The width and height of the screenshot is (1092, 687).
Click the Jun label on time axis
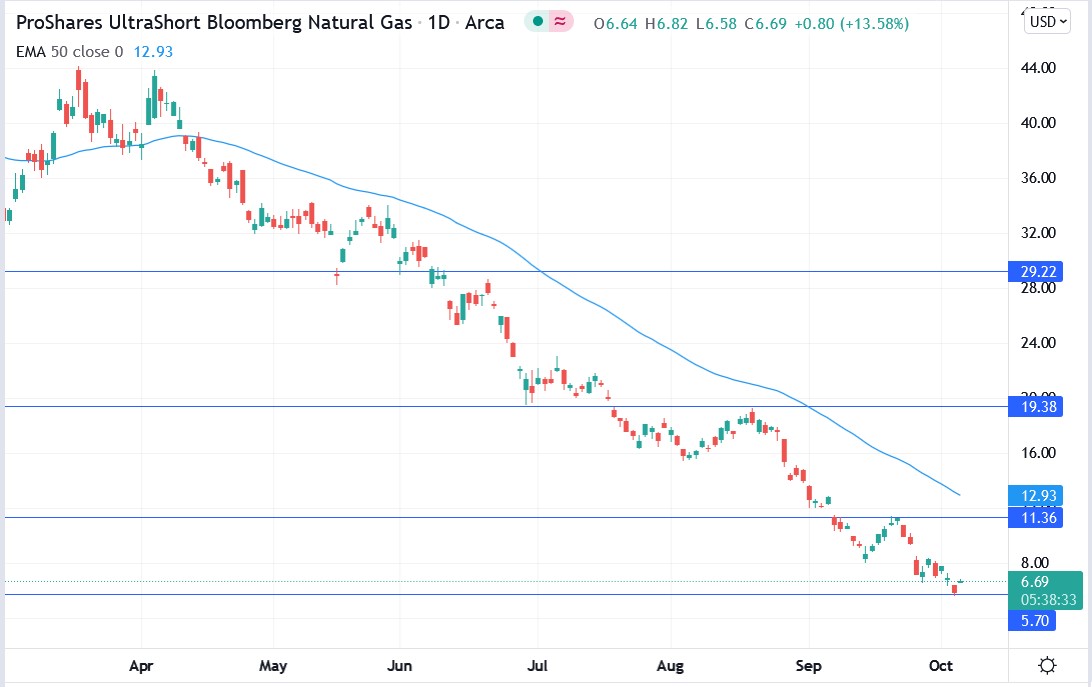[399, 665]
